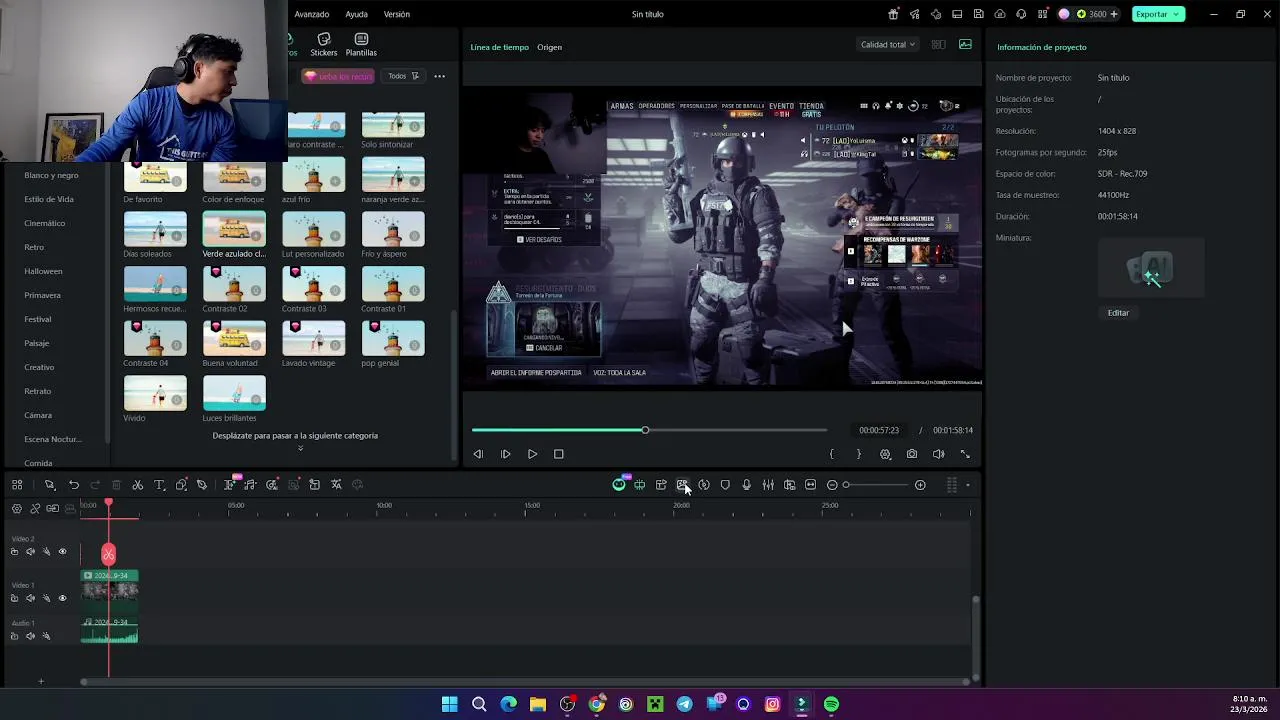
Task: Mute the Audio 1 track speaker
Action: [x=30, y=636]
